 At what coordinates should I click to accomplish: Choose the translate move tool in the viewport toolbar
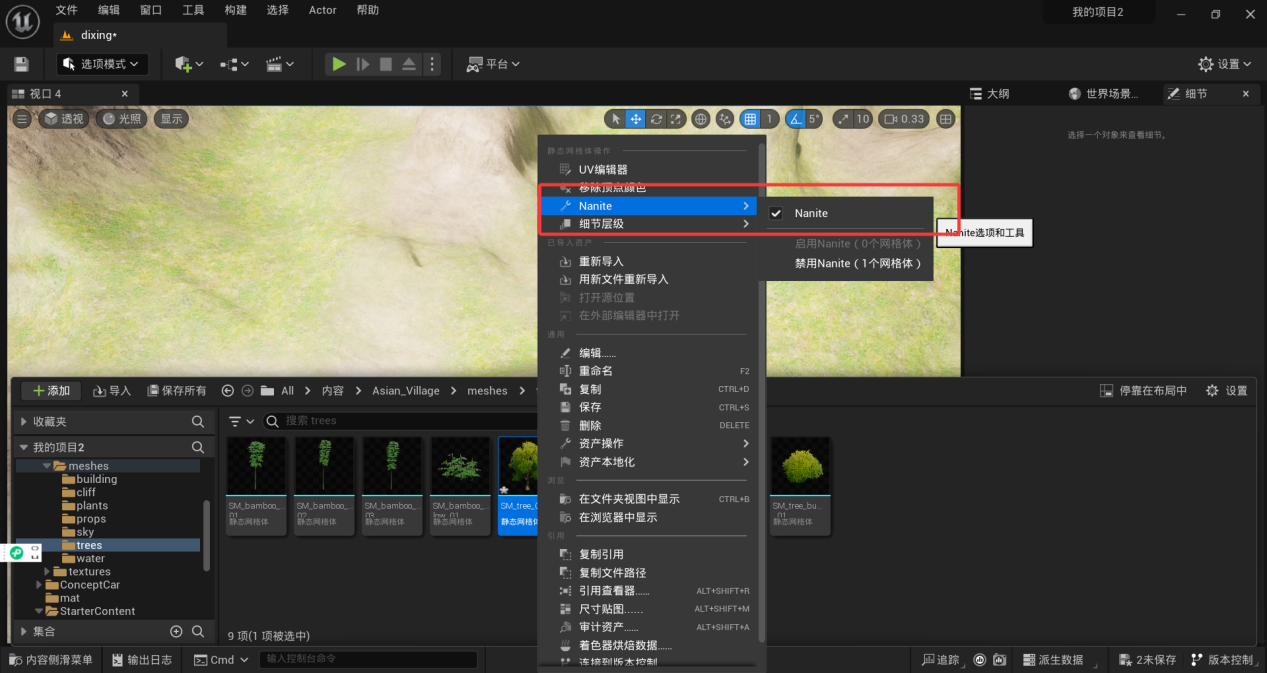pos(635,119)
